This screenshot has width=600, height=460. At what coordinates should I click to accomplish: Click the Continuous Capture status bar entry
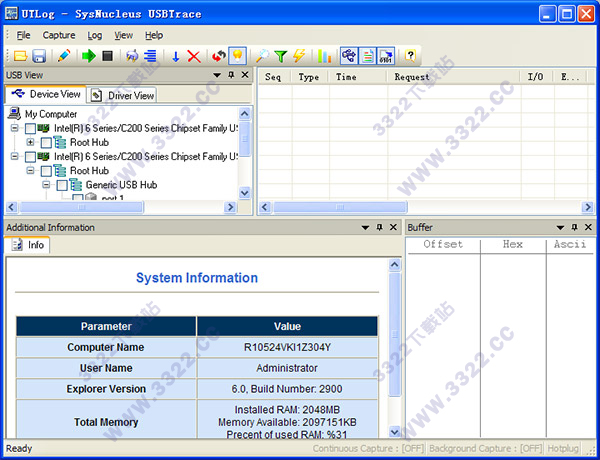click(368, 448)
